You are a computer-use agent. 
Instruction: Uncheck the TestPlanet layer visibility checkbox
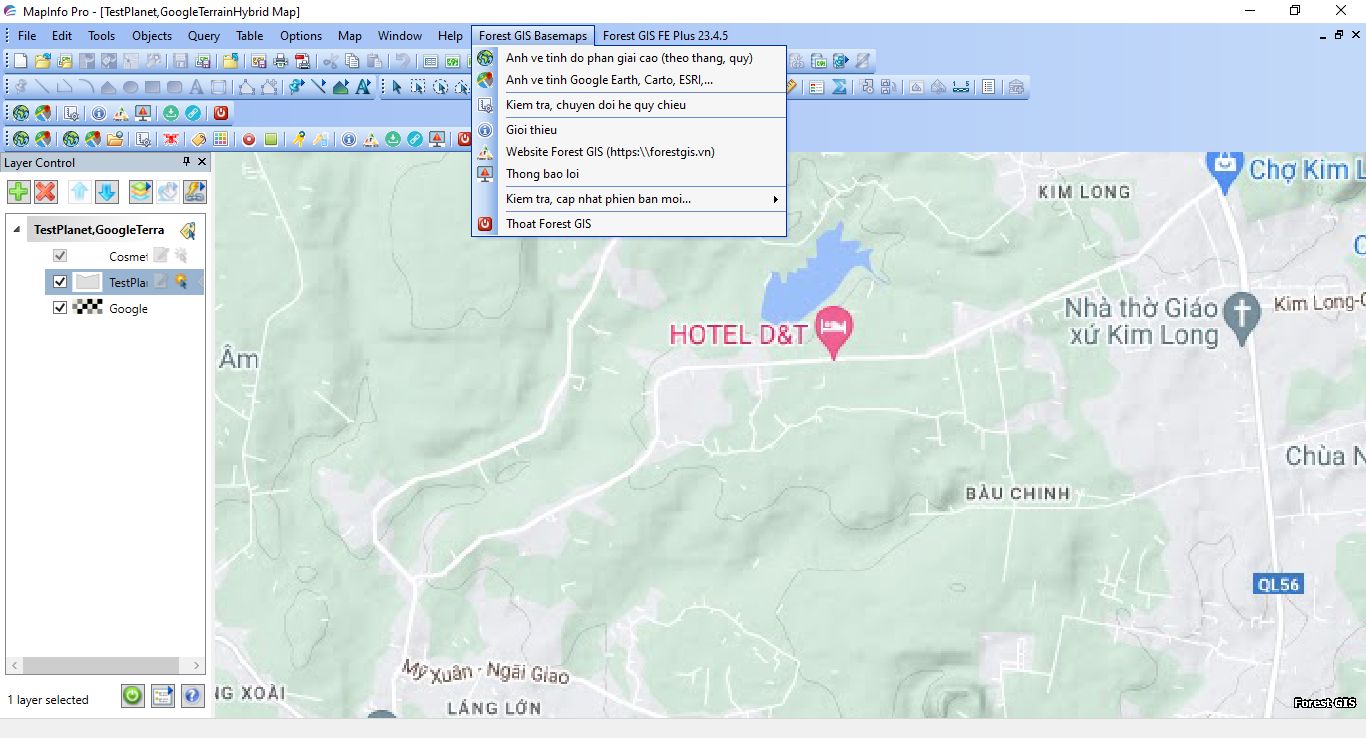point(60,282)
